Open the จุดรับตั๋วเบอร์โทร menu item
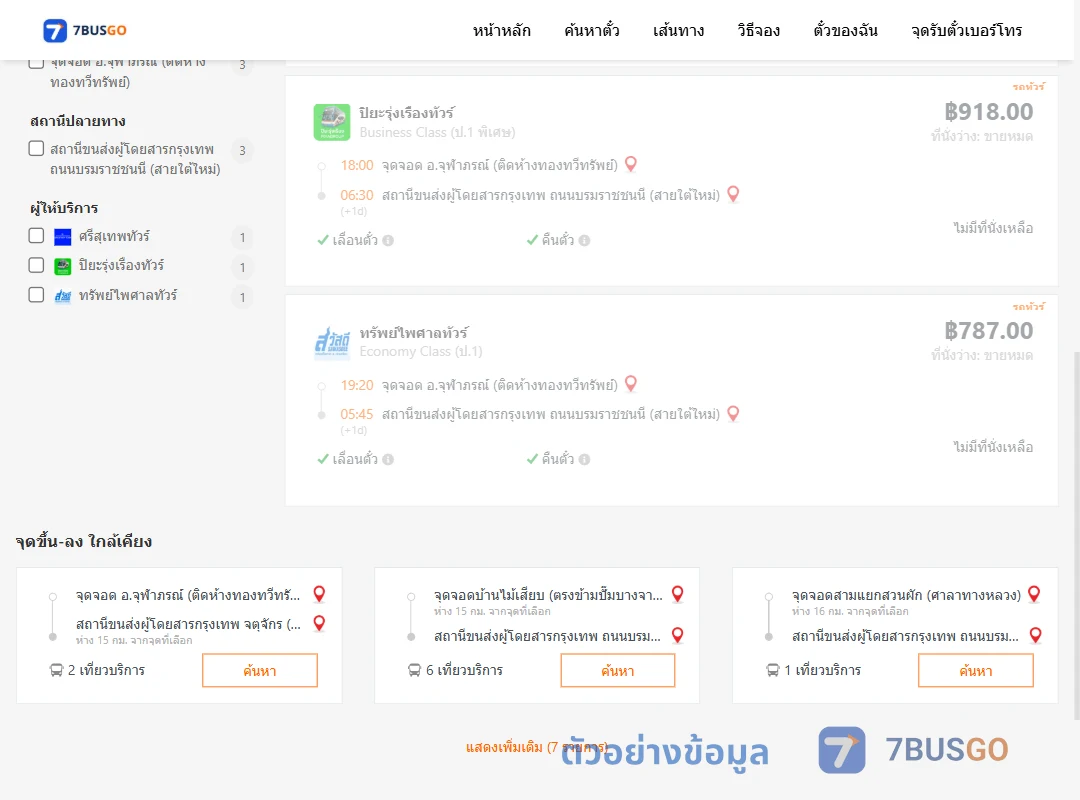 point(966,30)
